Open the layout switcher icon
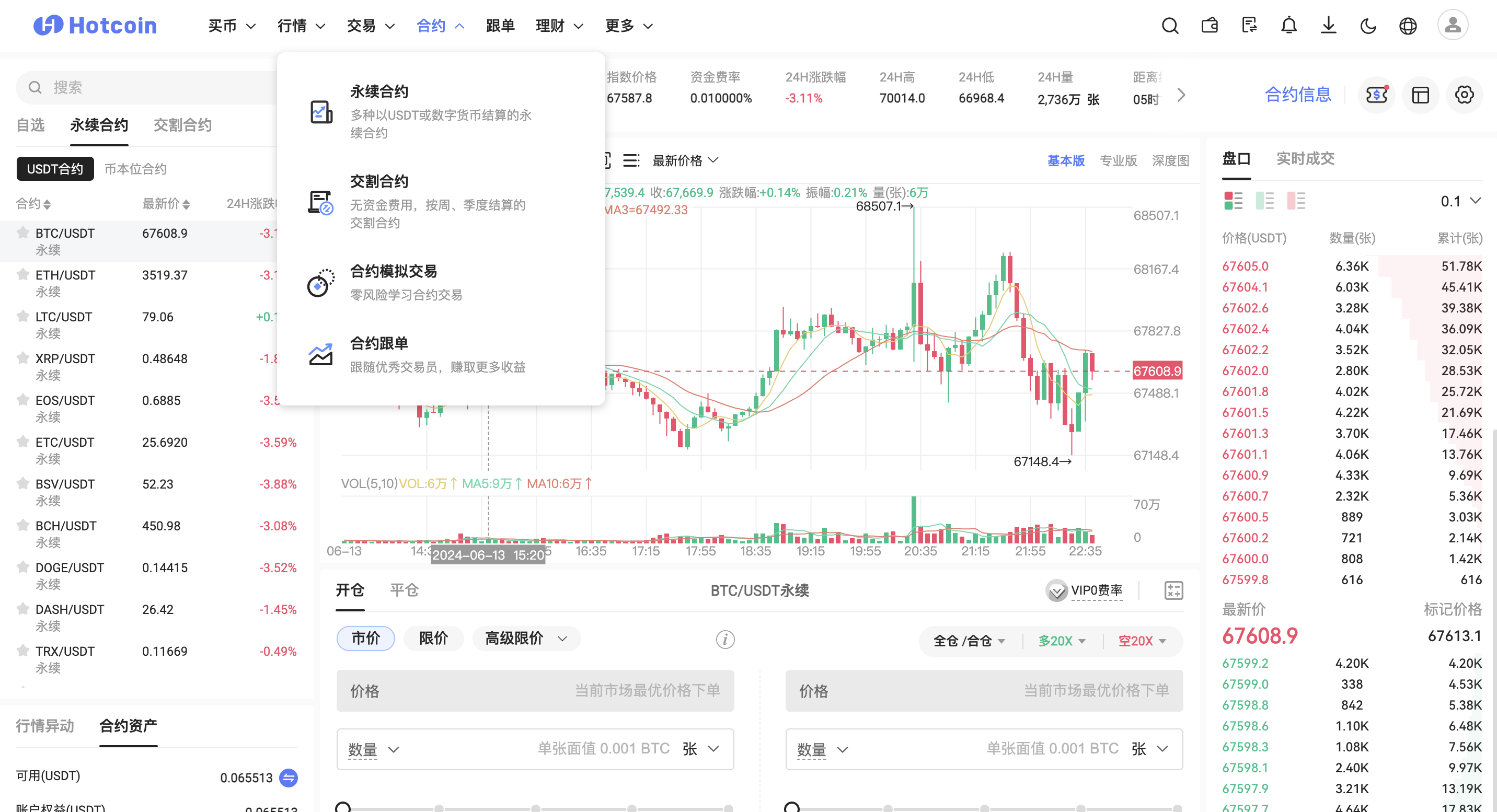The image size is (1497, 812). click(x=1420, y=95)
